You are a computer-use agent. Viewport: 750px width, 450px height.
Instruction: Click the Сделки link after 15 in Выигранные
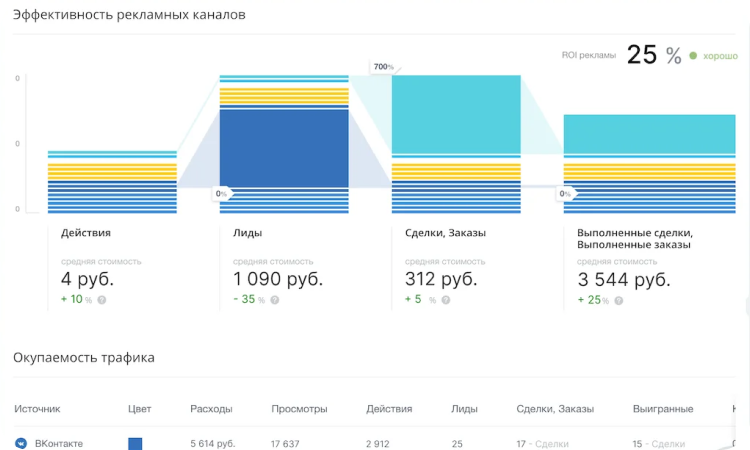[x=668, y=443]
